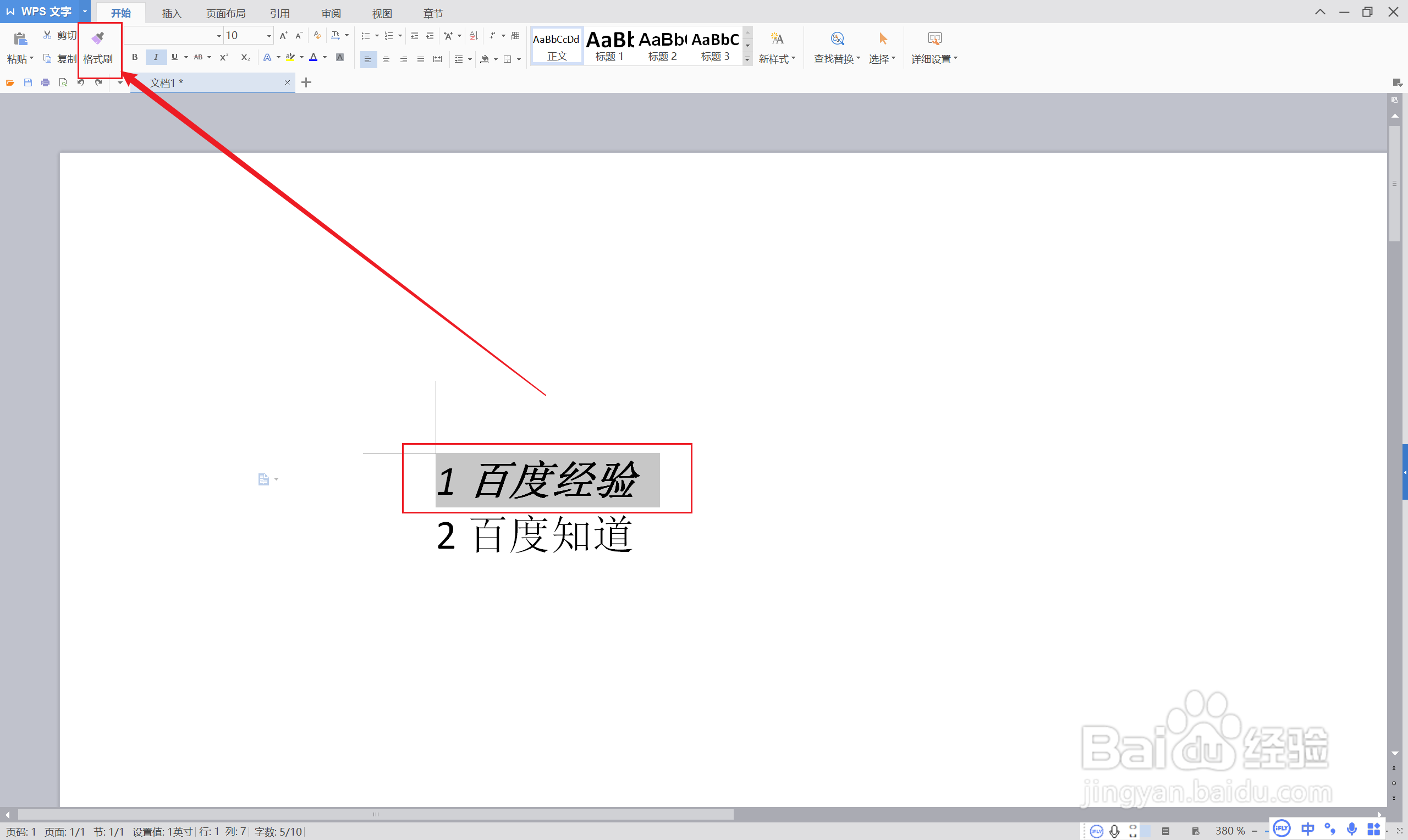
Task: Click the Paste clipboard icon
Action: (x=20, y=38)
